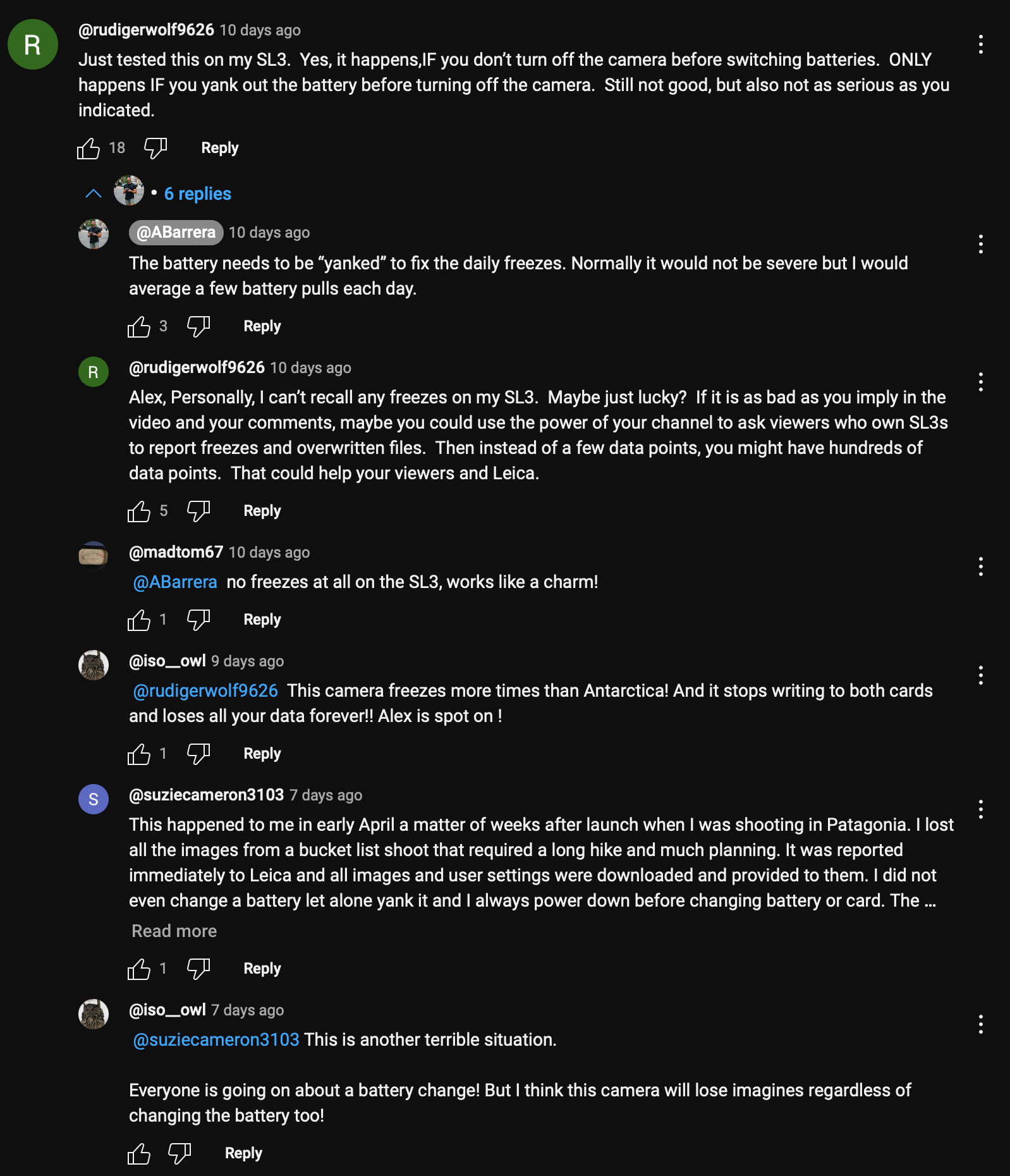Dislike rudigerwolf9626's top-level comment
Screen dimensions: 1010x1176
[x=155, y=149]
